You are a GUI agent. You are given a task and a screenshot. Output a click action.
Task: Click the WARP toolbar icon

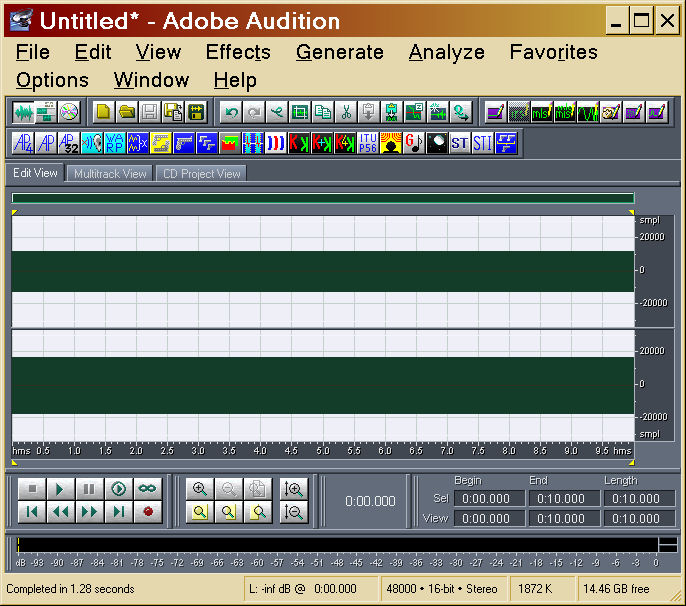tap(115, 143)
